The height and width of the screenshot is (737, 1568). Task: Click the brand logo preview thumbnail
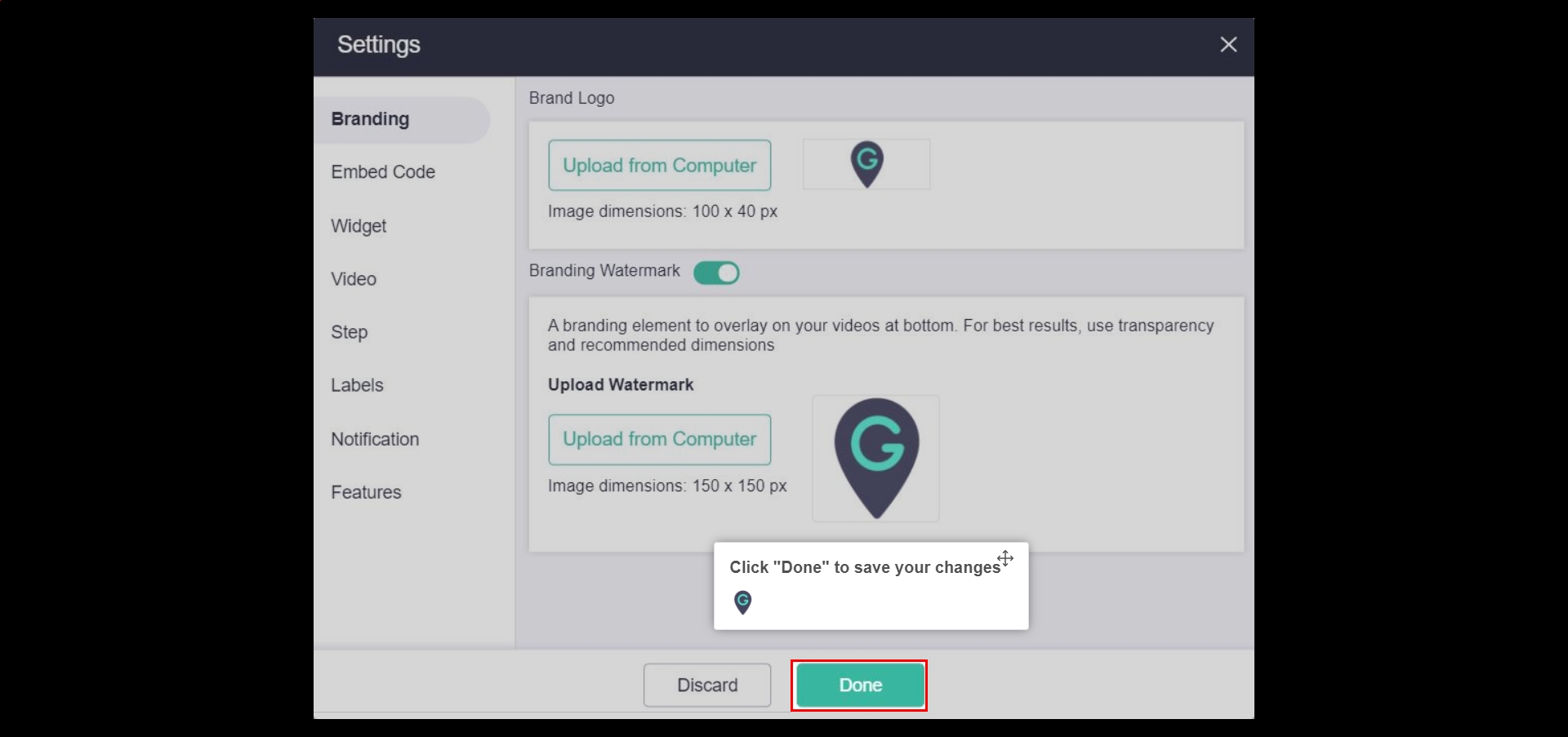coord(866,164)
